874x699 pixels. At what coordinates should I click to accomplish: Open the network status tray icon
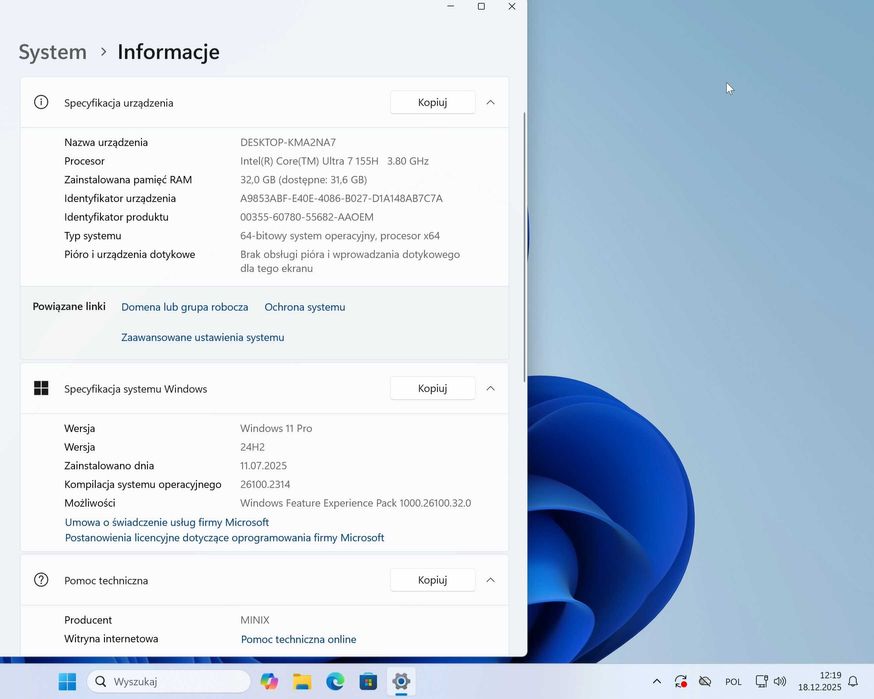(x=761, y=681)
